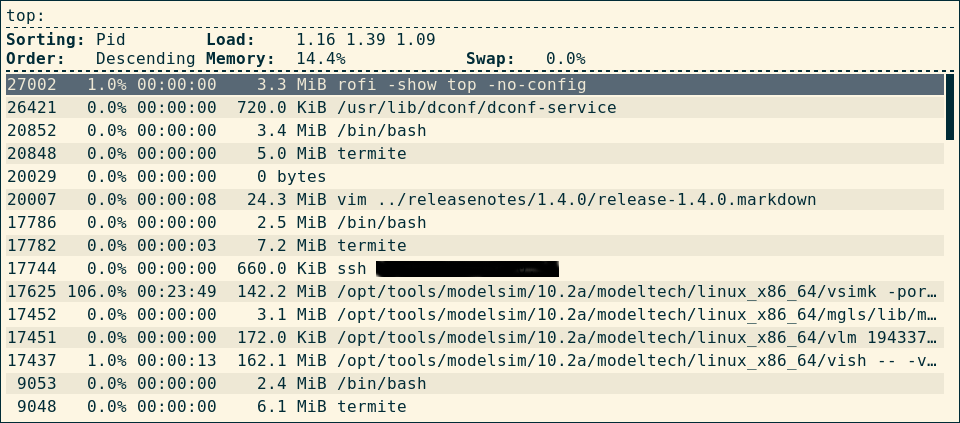Image resolution: width=960 pixels, height=423 pixels.
Task: Select the modelsim vish process row
Action: [x=474, y=360]
